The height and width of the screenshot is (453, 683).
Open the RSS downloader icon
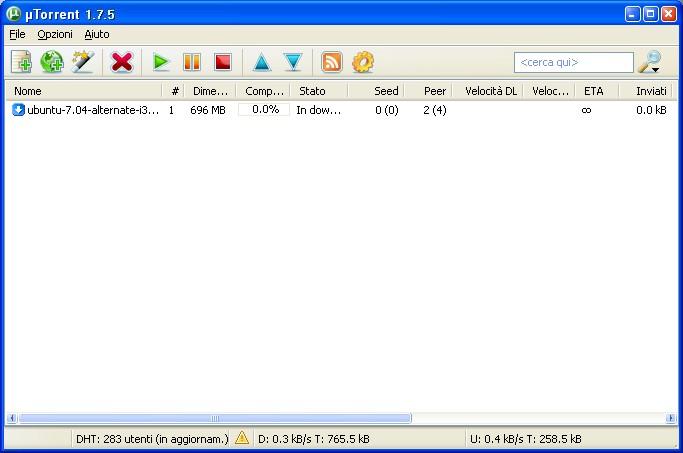click(x=332, y=62)
